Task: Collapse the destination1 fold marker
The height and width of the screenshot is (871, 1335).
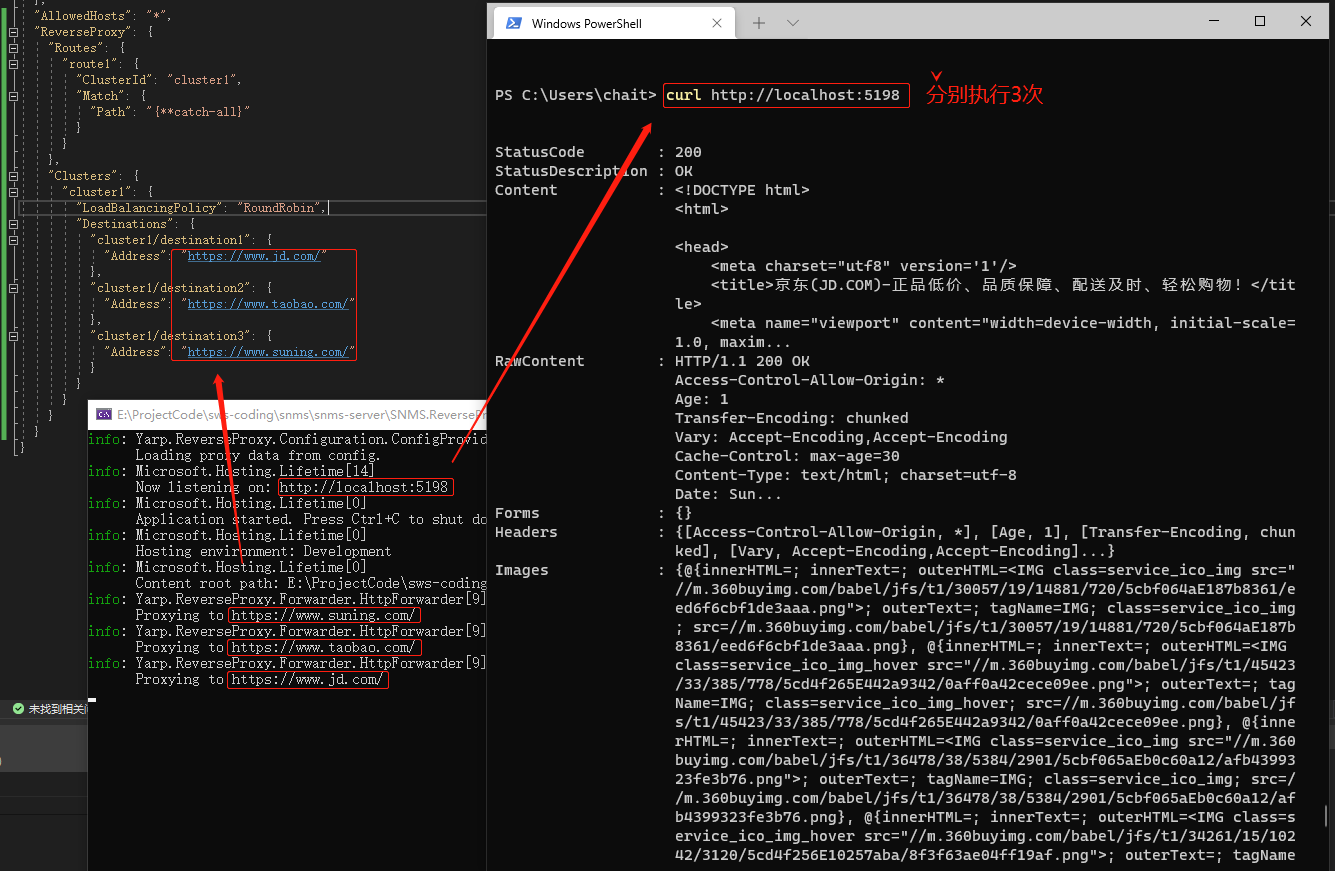Action: (12, 240)
